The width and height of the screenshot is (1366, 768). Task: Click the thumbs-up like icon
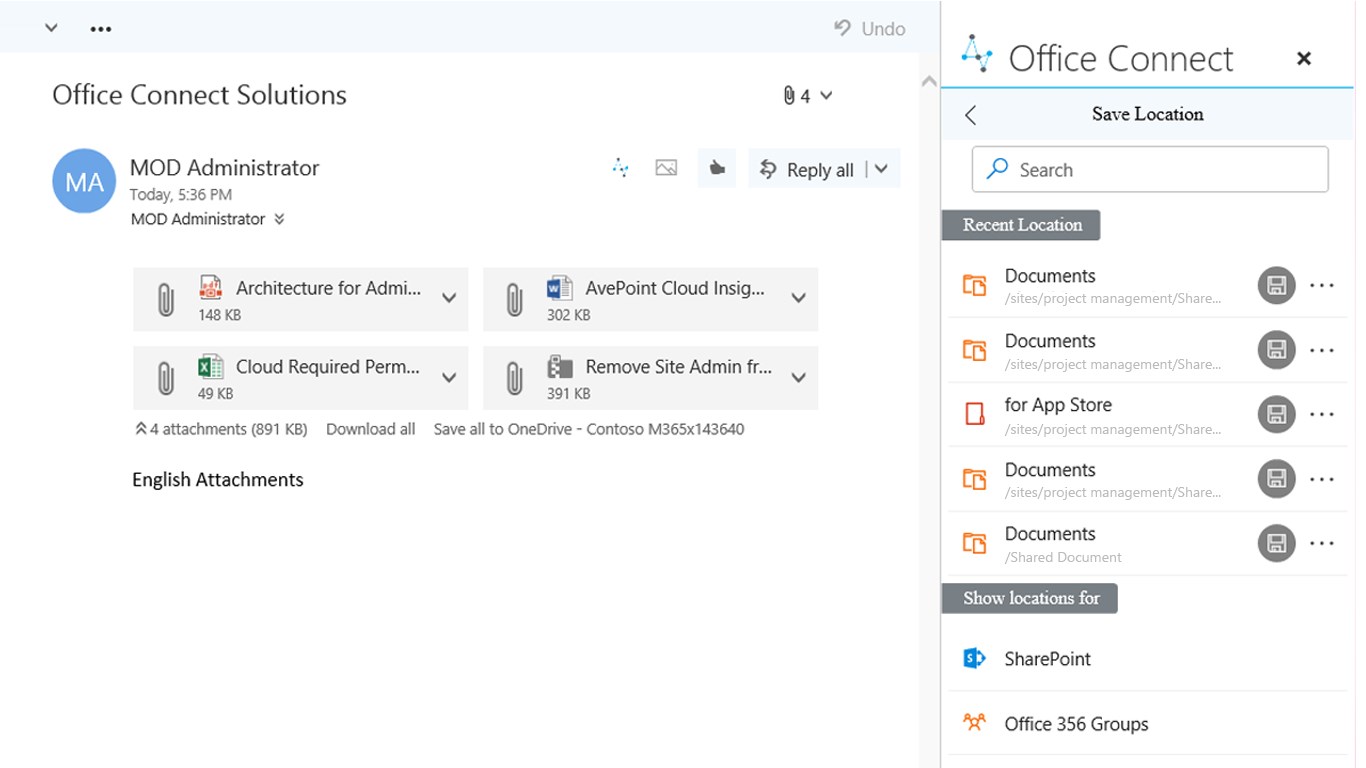click(x=716, y=168)
